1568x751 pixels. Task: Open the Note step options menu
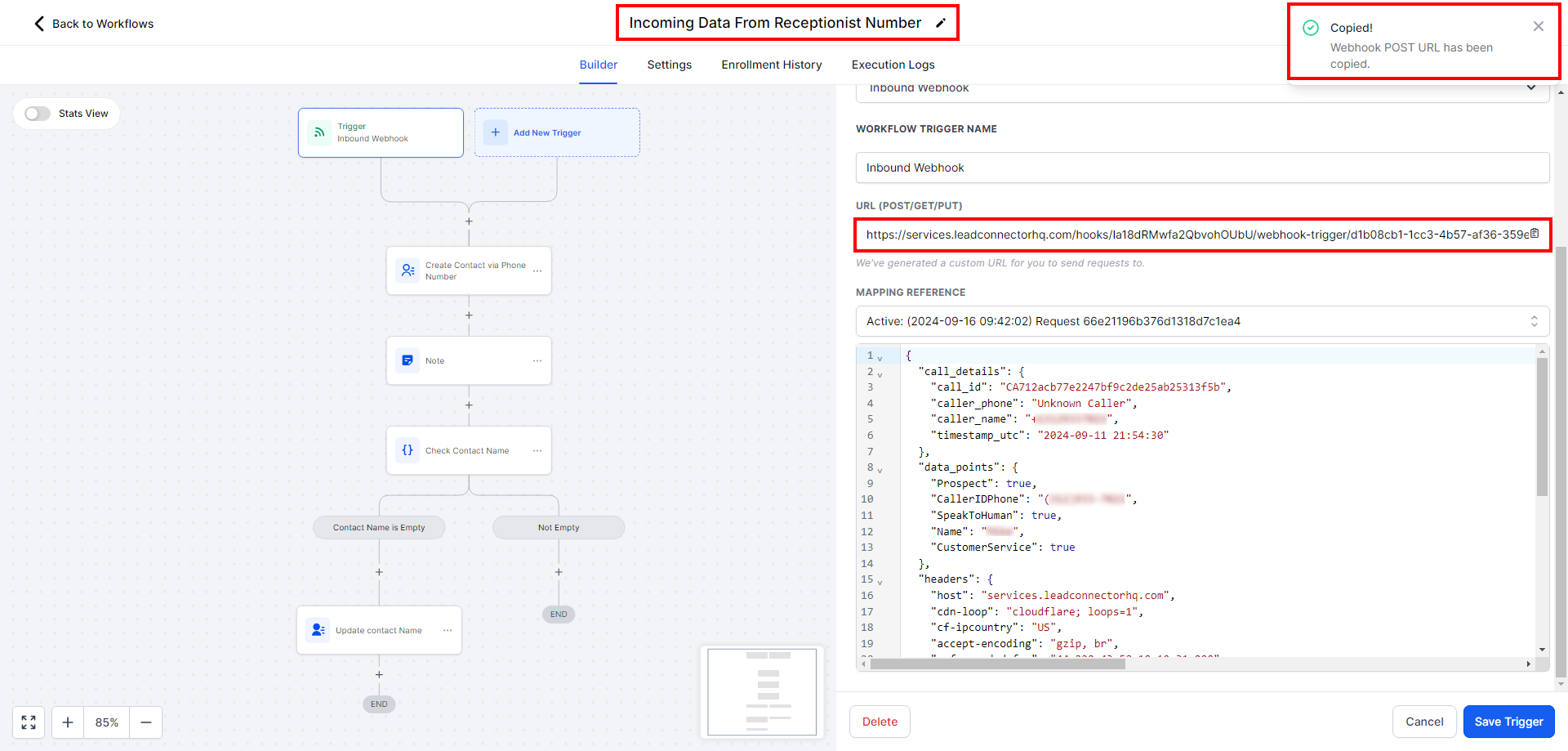click(x=537, y=360)
